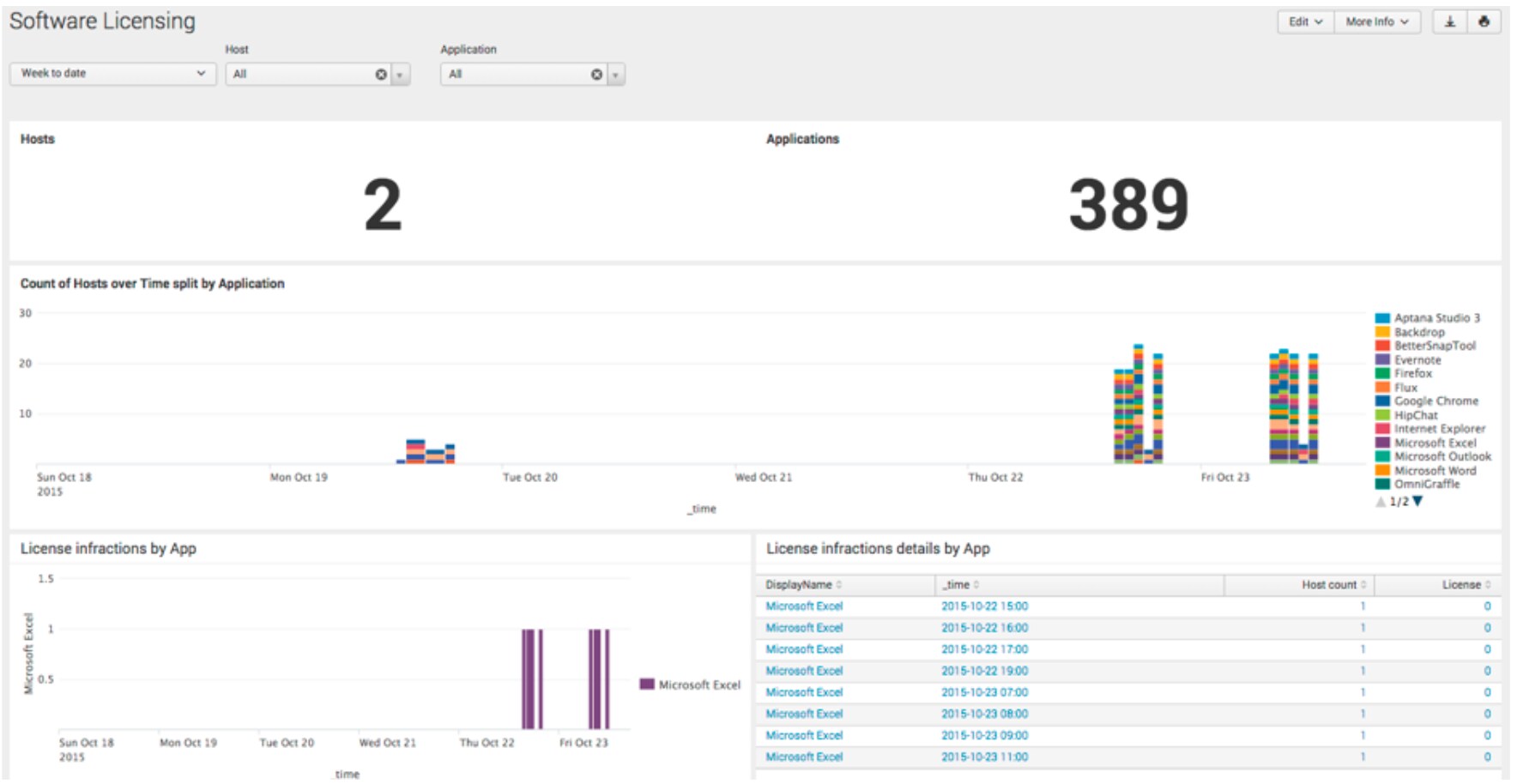Click the 2015-10-22 15:00 time cell
This screenshot has width=1517, height=784.
(984, 606)
